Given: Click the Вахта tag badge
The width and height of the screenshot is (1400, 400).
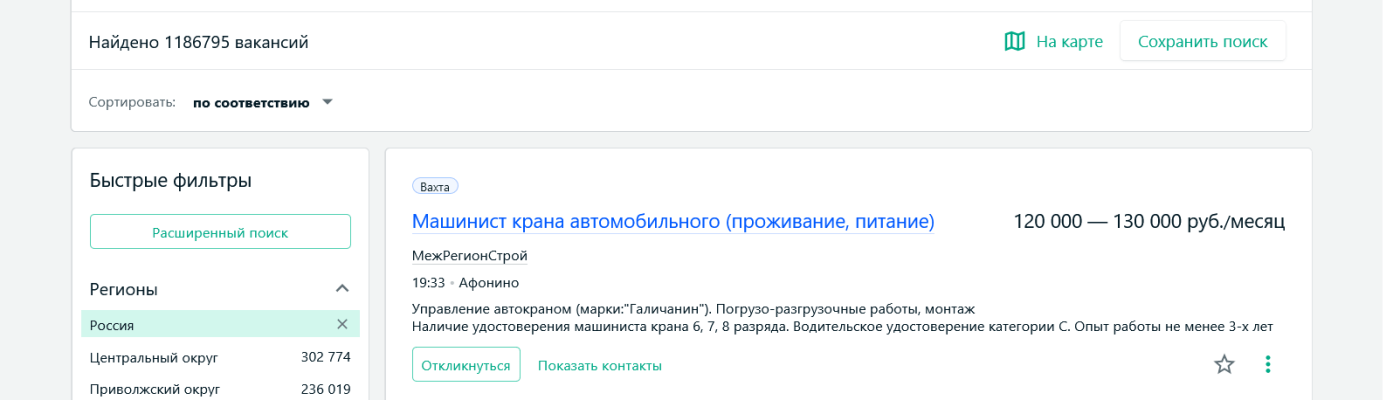Looking at the screenshot, I should tap(435, 186).
